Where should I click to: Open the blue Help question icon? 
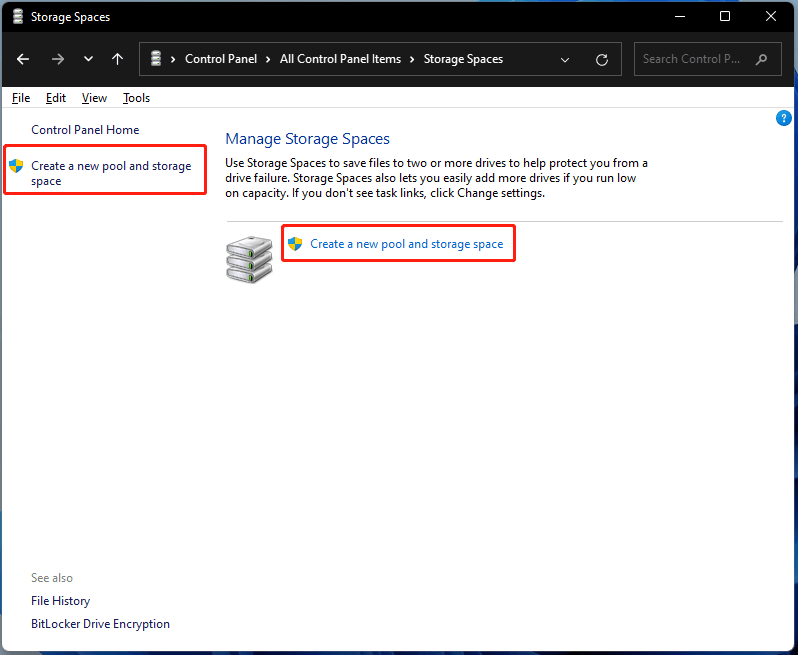pos(784,118)
